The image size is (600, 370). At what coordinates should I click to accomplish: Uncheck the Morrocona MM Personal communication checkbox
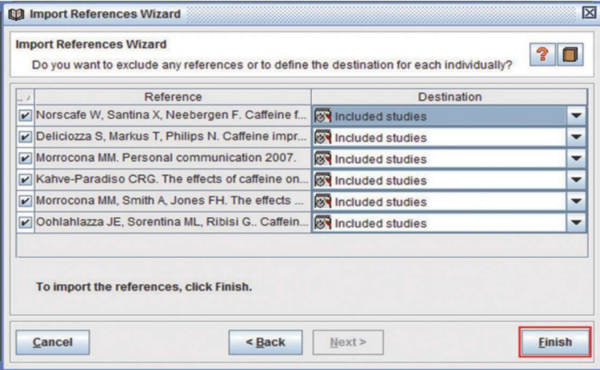click(x=25, y=158)
